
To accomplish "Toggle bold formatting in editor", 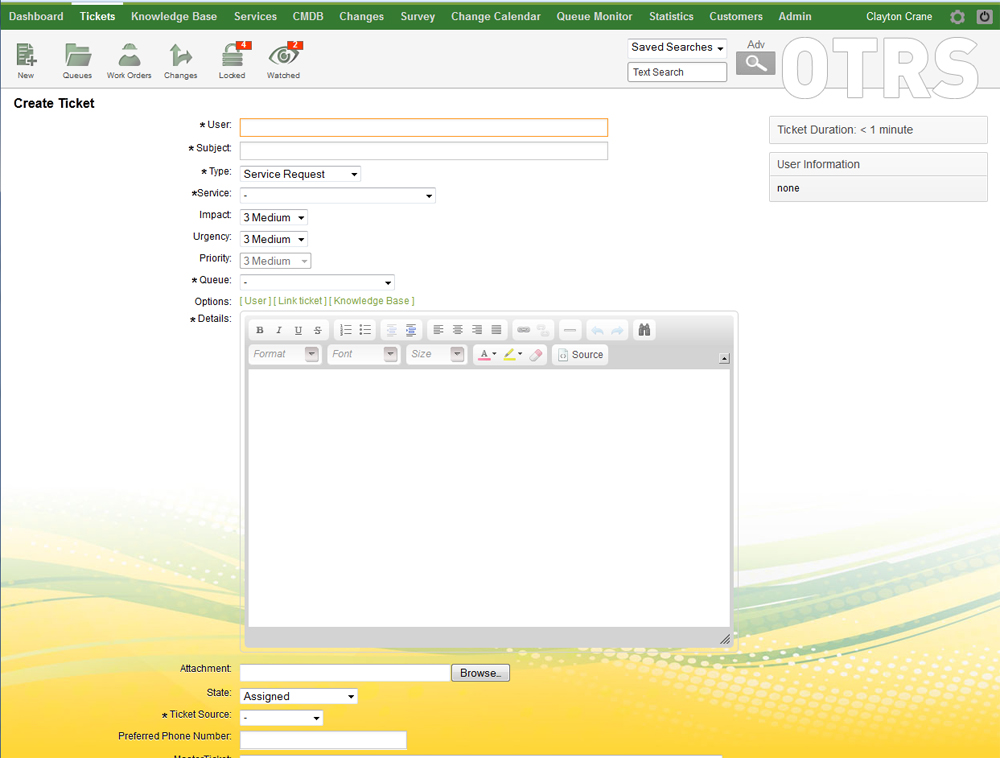I will [x=260, y=330].
